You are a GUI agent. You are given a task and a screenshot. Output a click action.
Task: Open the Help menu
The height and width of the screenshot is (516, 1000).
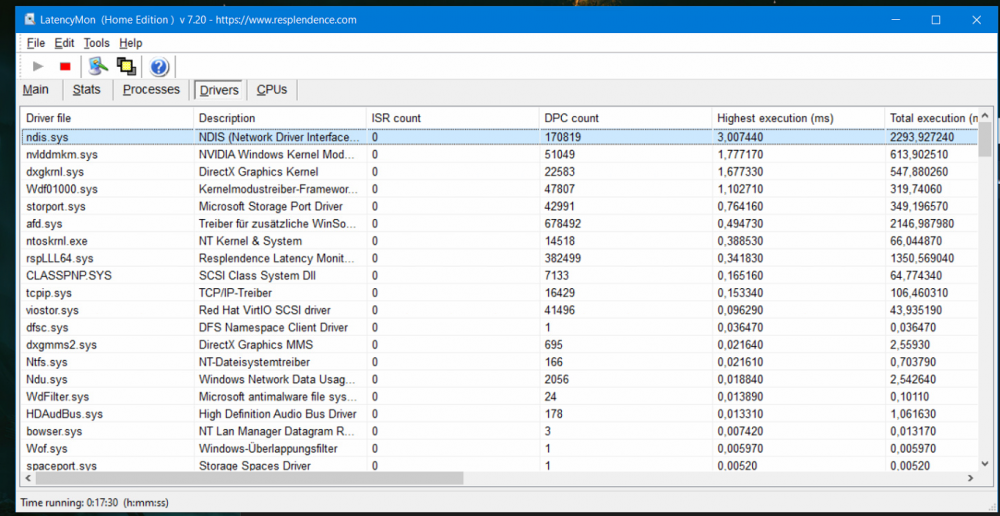(x=131, y=43)
